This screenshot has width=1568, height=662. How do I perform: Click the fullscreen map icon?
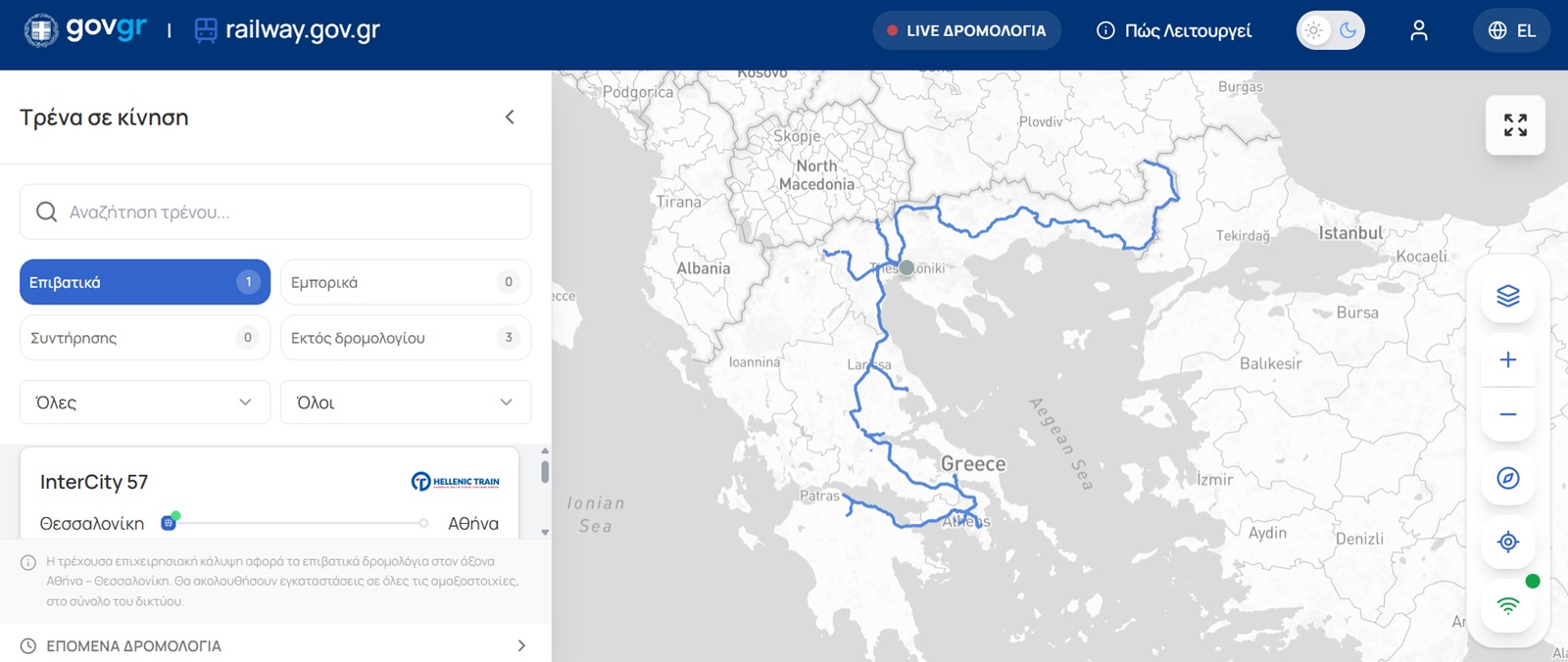coord(1515,125)
